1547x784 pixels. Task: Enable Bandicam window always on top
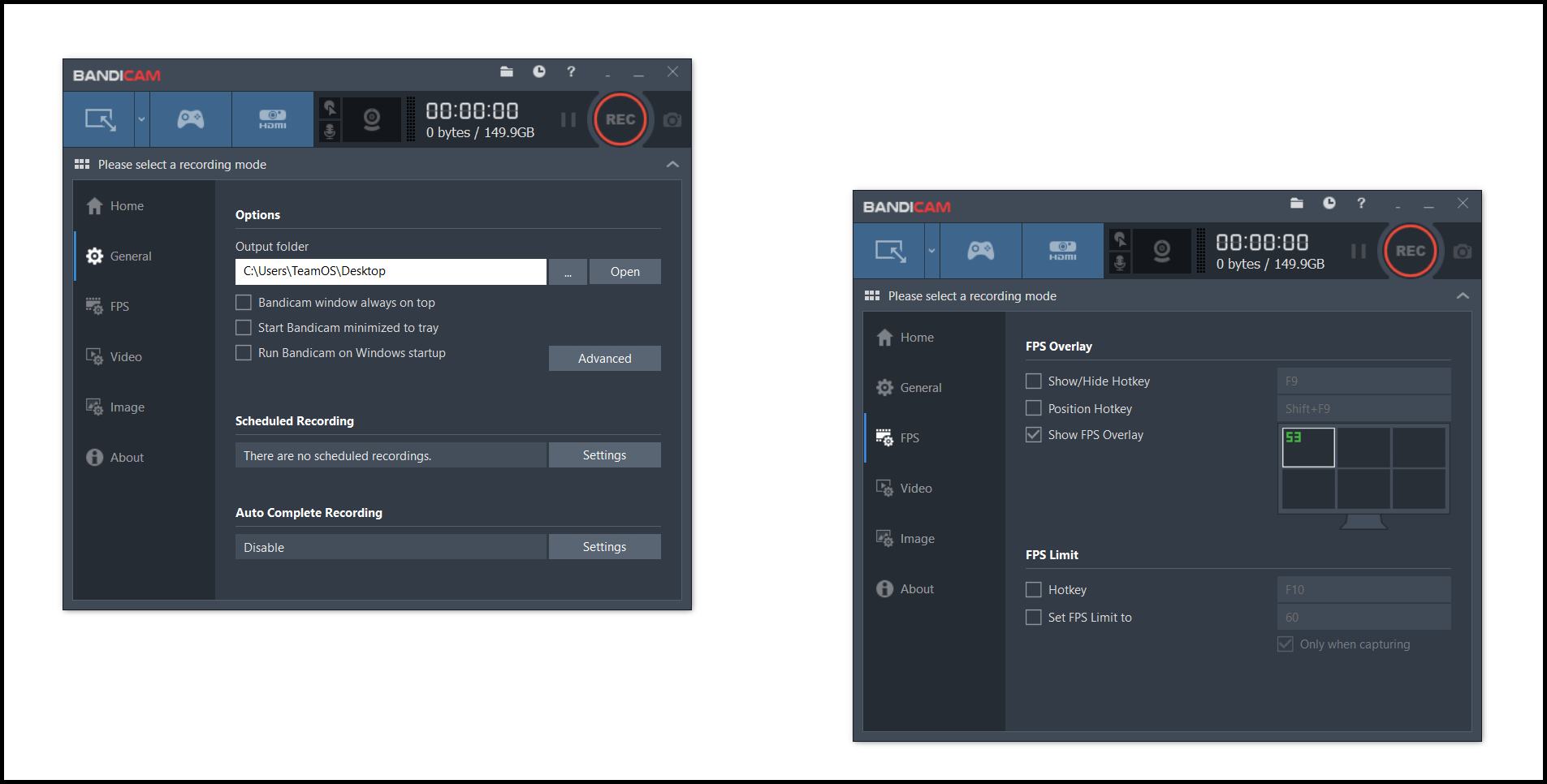[x=244, y=303]
